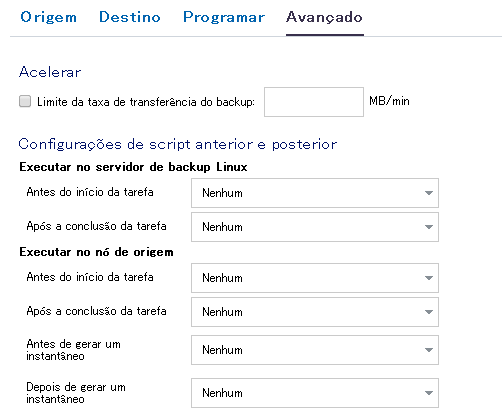Expand arrow of 'Depois de gerar um instantâneo' dropdown

tap(429, 393)
